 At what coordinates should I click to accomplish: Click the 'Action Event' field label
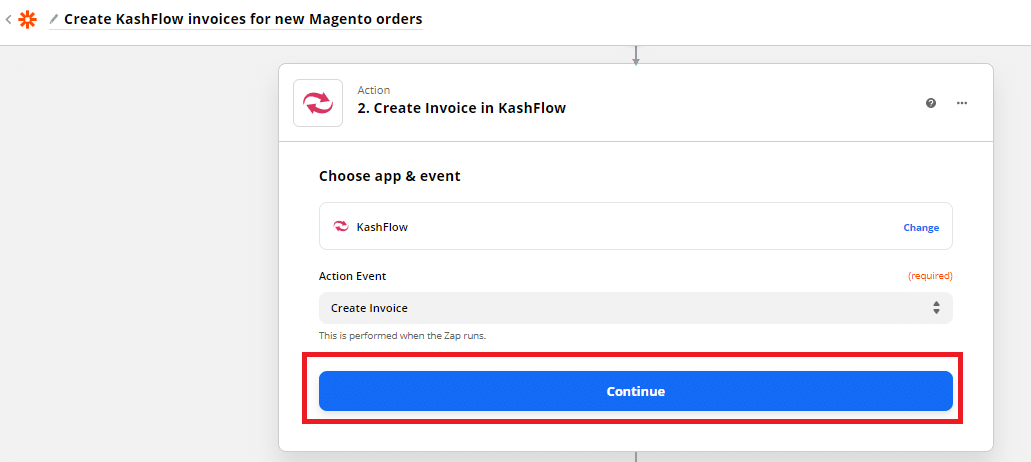tap(352, 276)
